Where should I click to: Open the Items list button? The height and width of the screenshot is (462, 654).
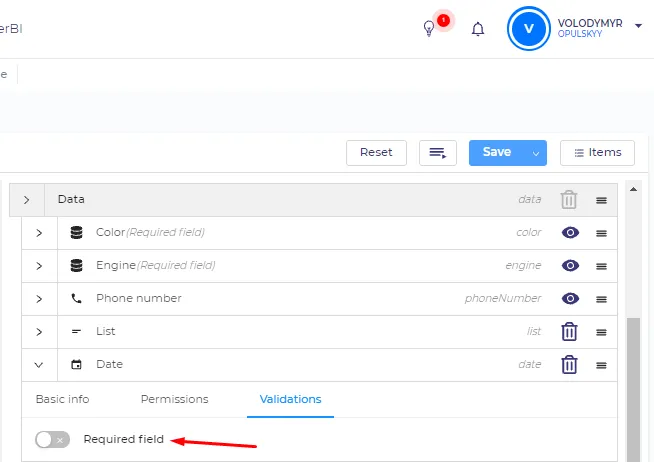(x=597, y=153)
